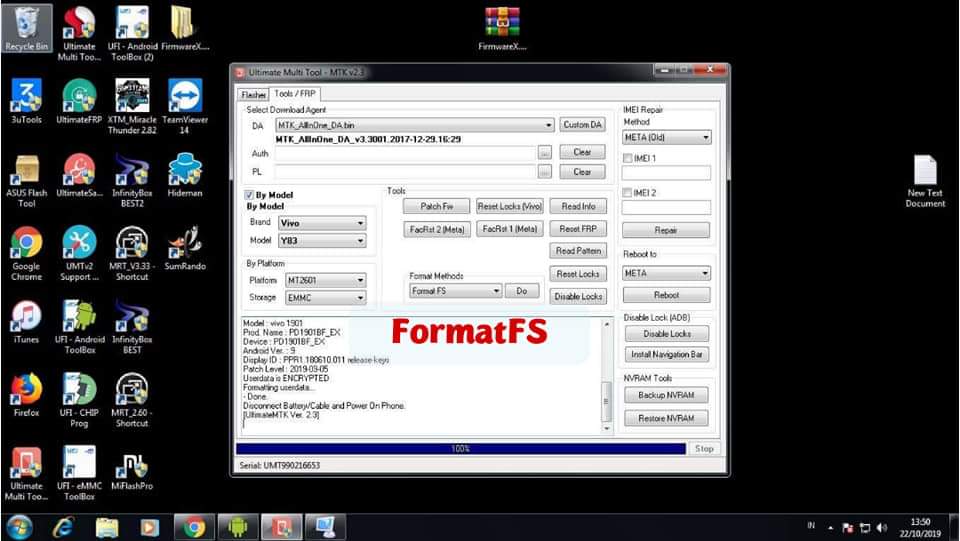The height and width of the screenshot is (541, 960).
Task: Click the Stop button beside progress bar
Action: 704,449
